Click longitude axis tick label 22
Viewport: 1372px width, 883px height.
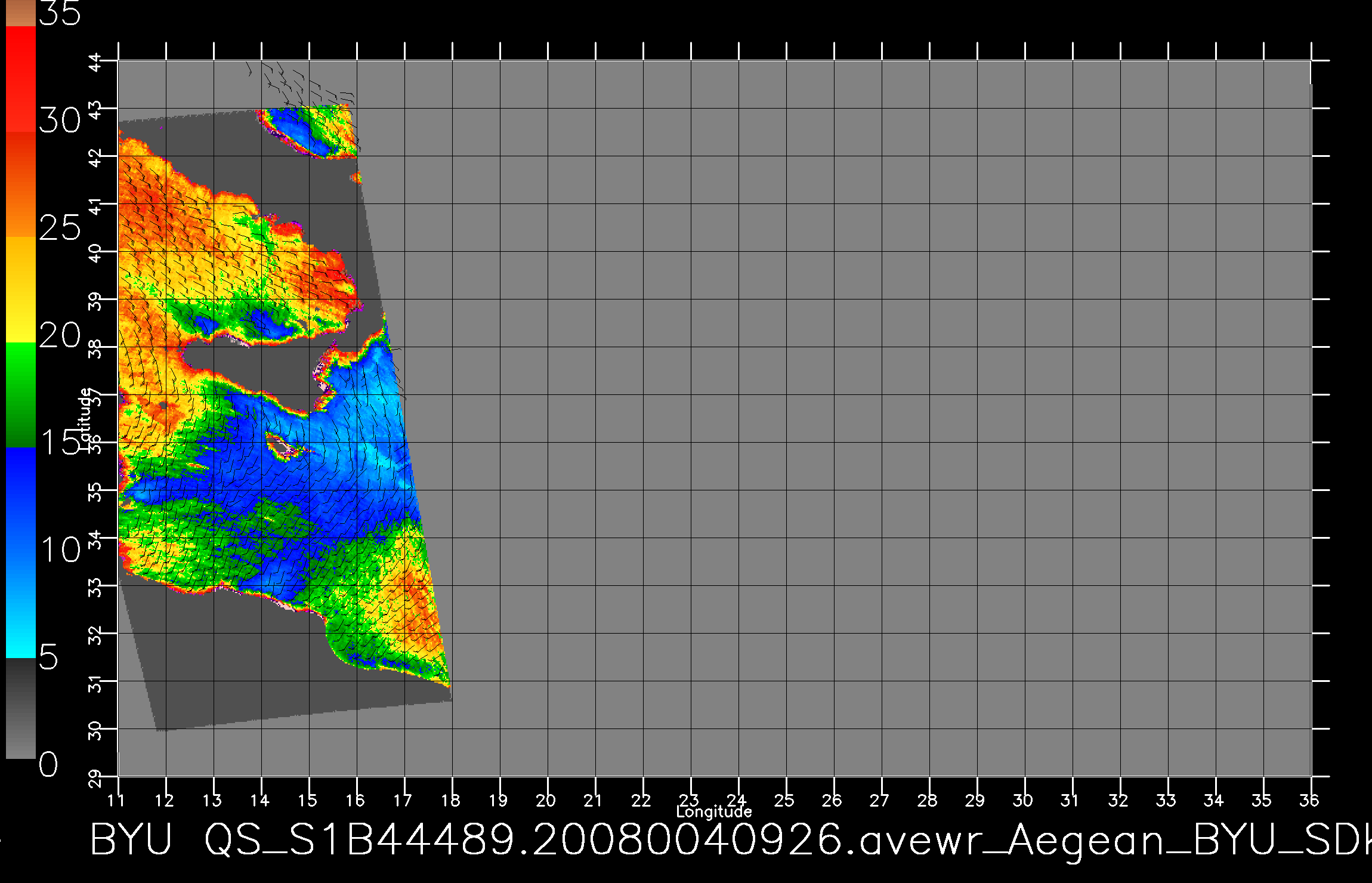[641, 800]
